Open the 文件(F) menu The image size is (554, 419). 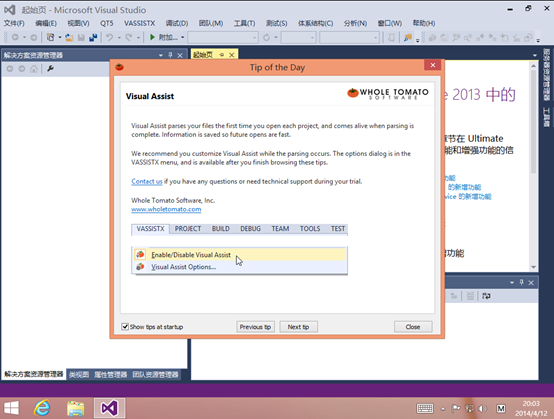(14, 23)
